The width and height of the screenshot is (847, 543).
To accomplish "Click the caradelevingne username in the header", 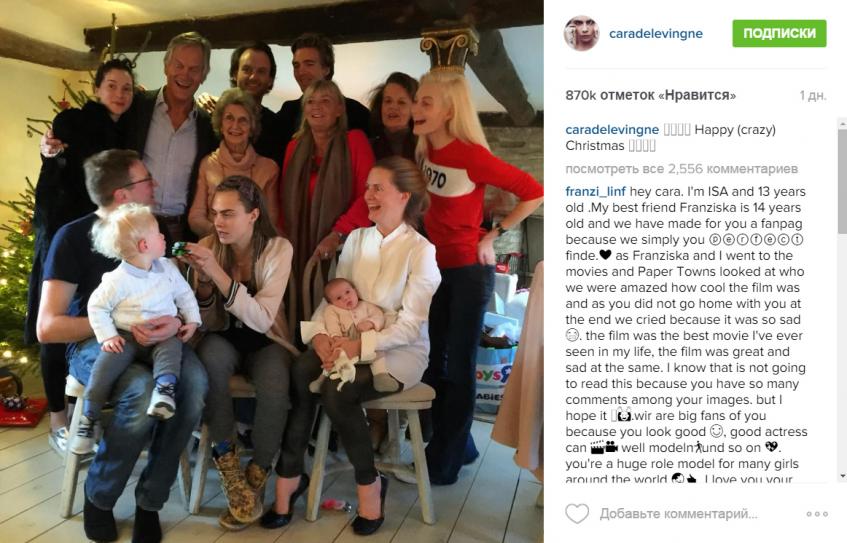I will click(x=656, y=33).
